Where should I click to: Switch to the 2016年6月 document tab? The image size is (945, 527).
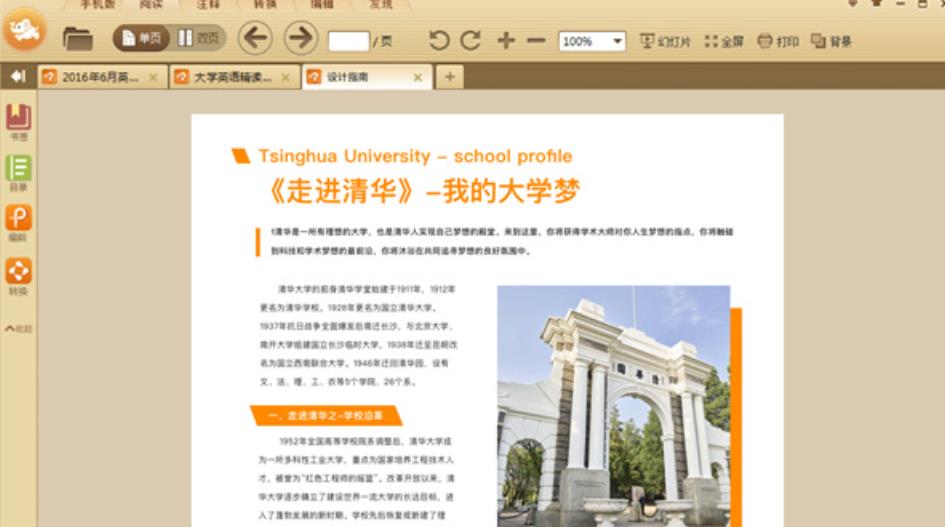[x=100, y=77]
